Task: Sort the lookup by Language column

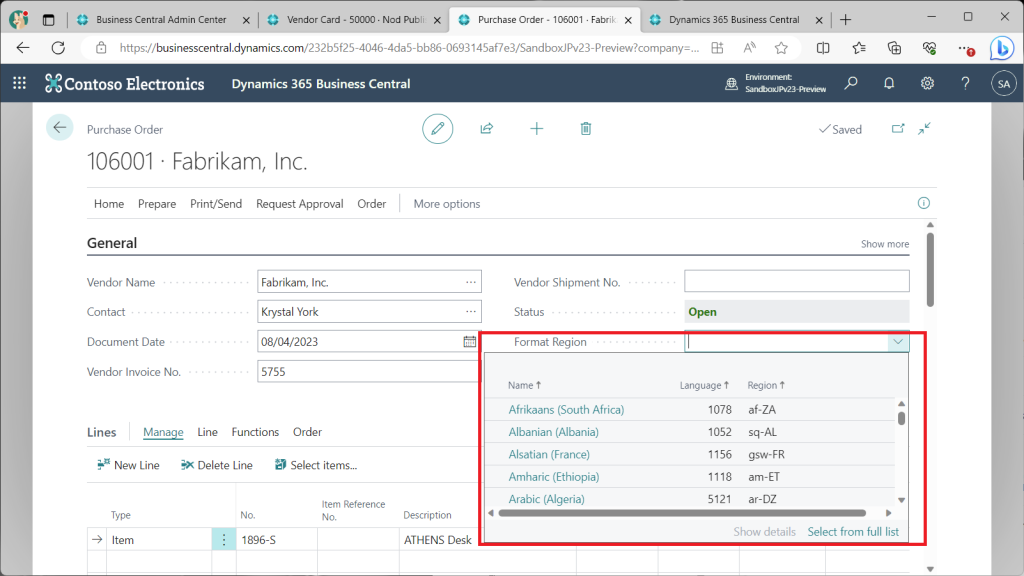Action: (704, 385)
